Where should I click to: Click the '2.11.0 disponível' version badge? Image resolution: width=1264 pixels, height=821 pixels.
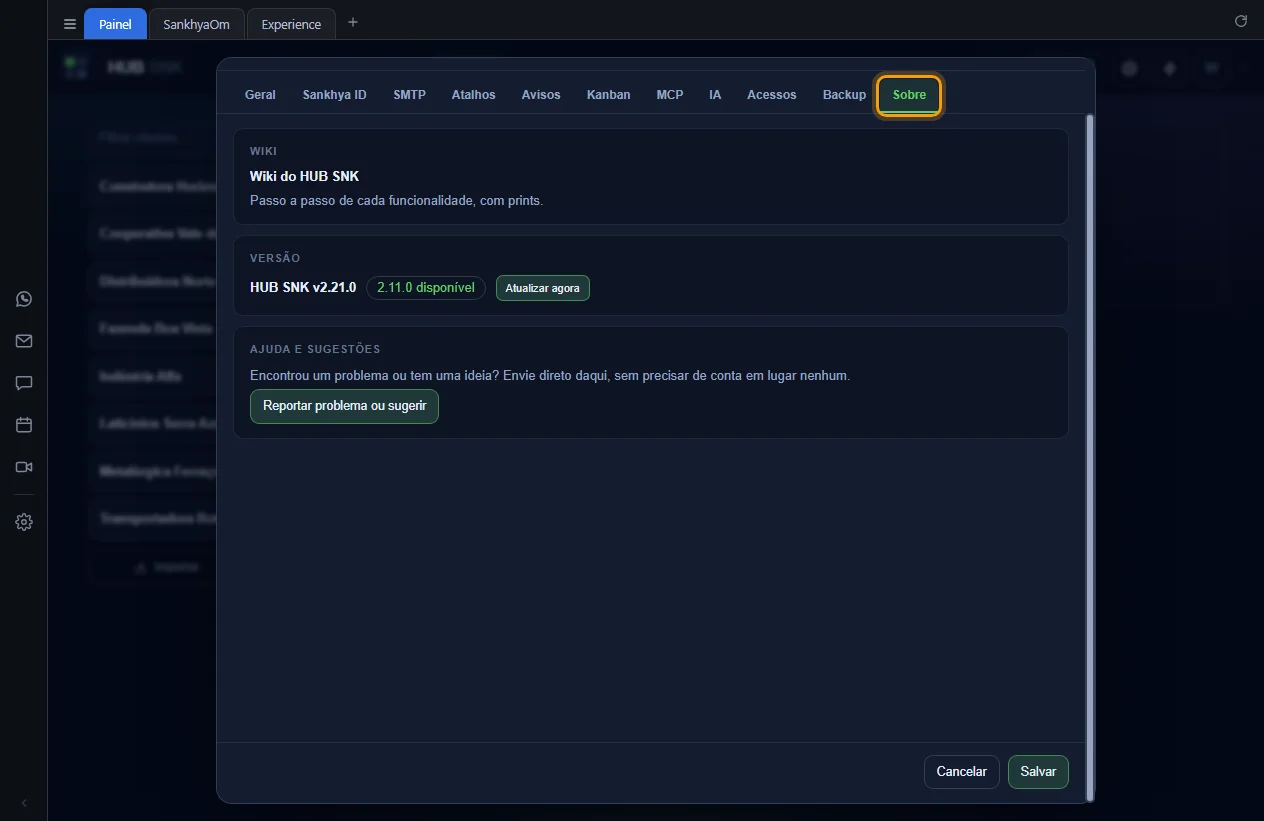(426, 288)
